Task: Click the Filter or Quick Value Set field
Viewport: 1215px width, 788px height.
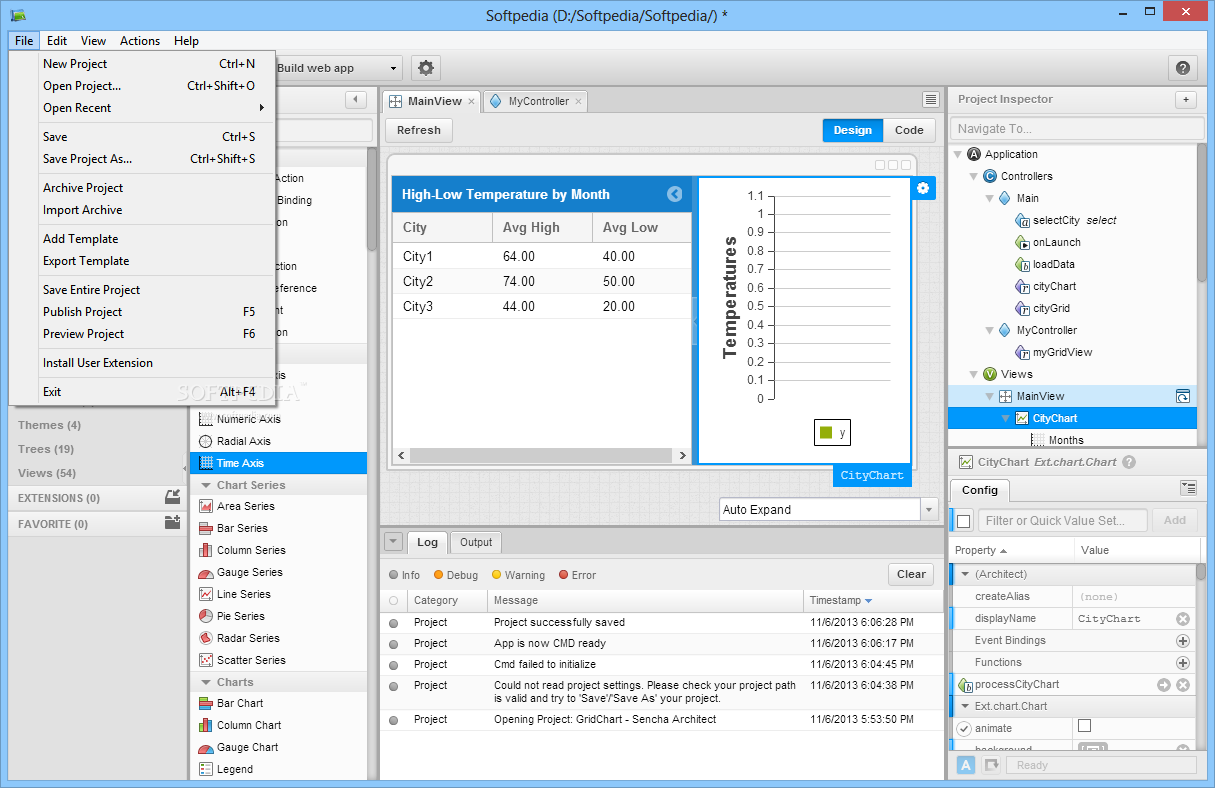Action: [1063, 520]
